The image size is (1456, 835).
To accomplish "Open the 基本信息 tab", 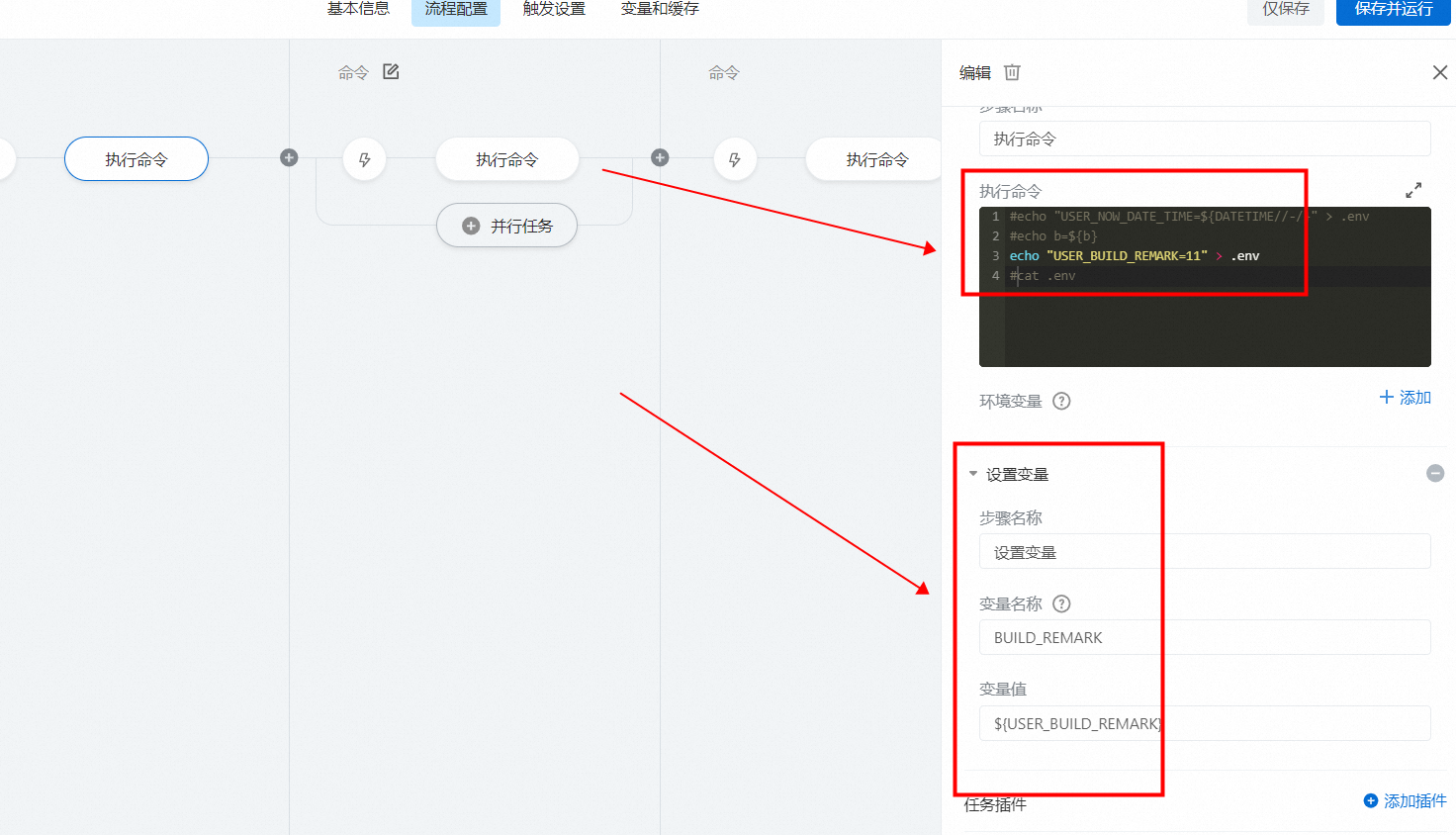I will pyautogui.click(x=358, y=9).
